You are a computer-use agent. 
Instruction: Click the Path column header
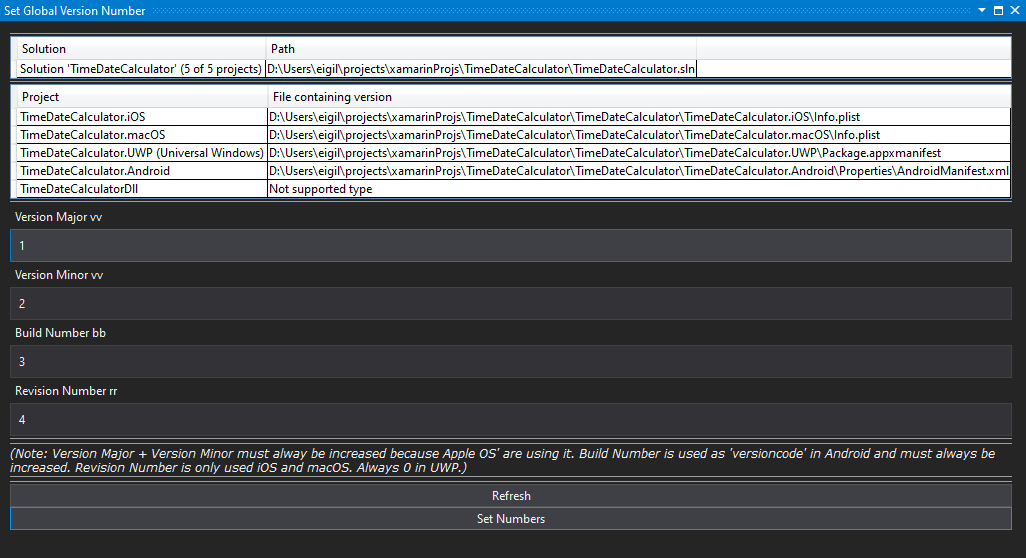(480, 49)
